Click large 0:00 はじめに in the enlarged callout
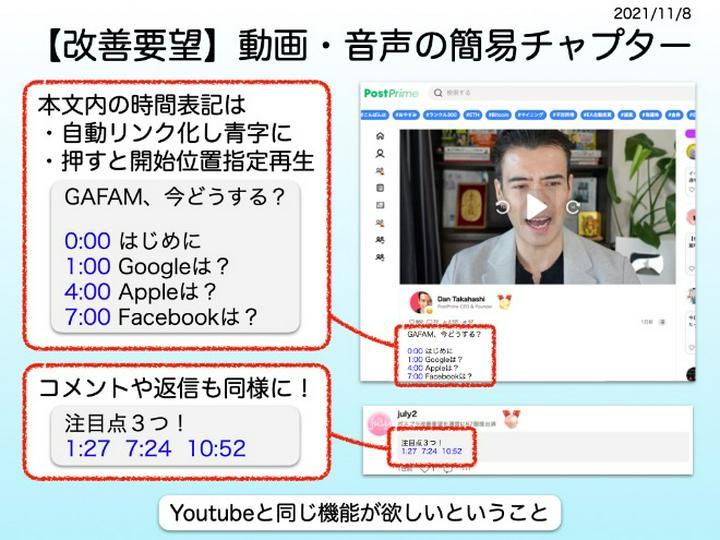 pyautogui.click(x=133, y=241)
